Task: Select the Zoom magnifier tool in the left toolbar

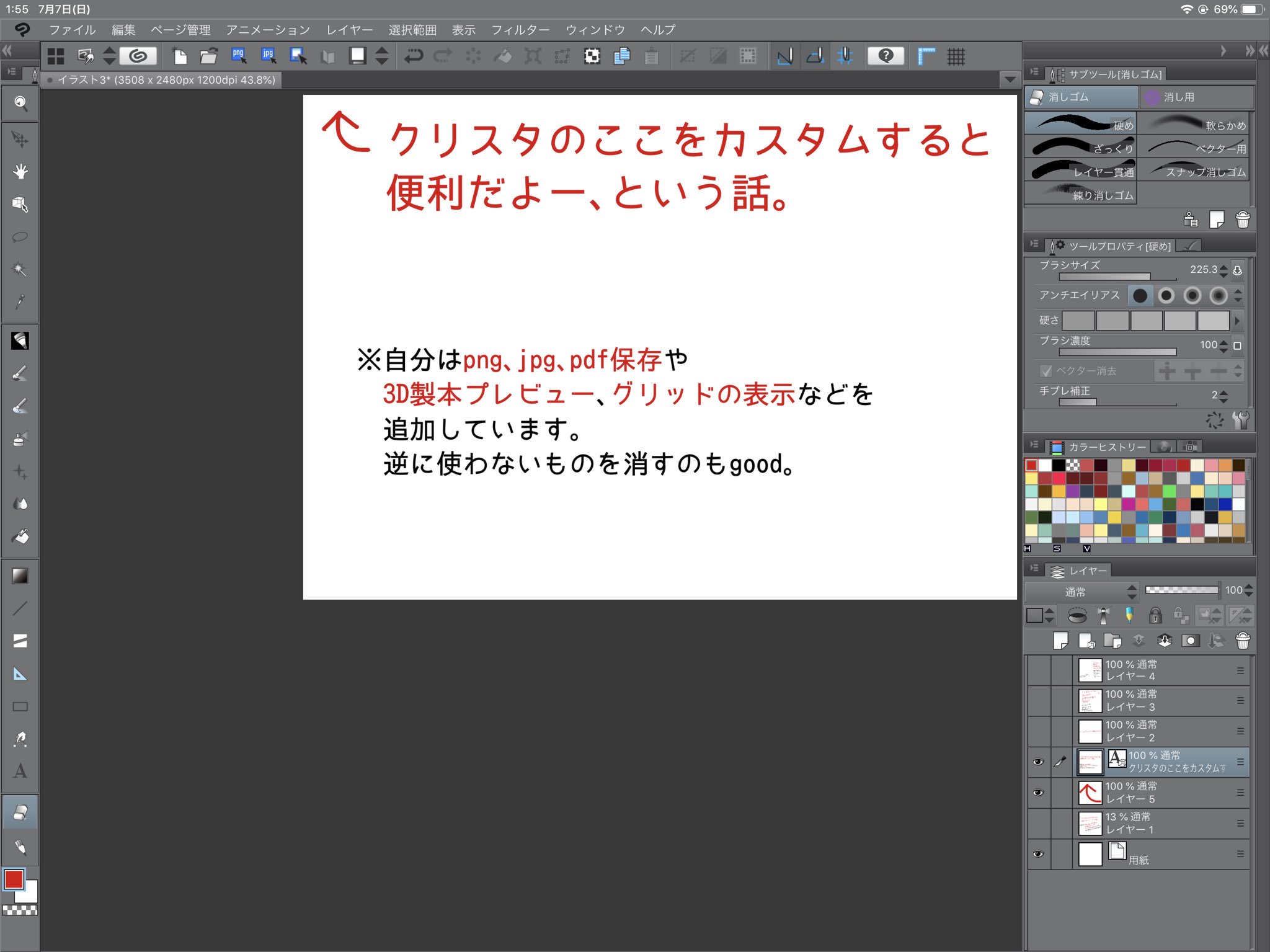Action: tap(20, 104)
